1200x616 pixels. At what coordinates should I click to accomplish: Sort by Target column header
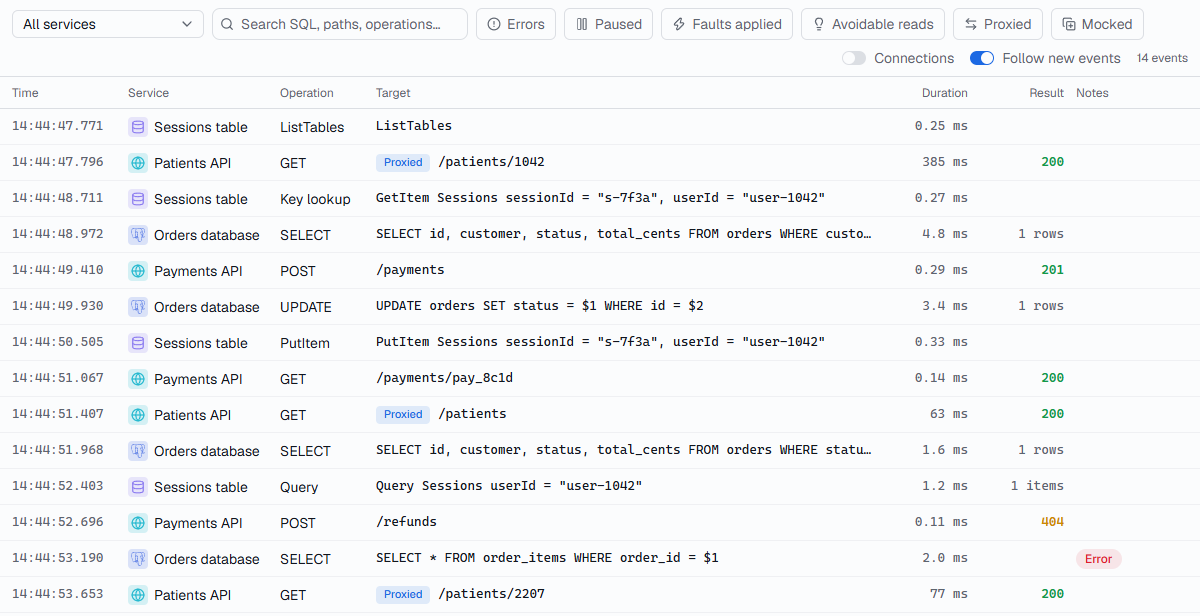(x=393, y=93)
